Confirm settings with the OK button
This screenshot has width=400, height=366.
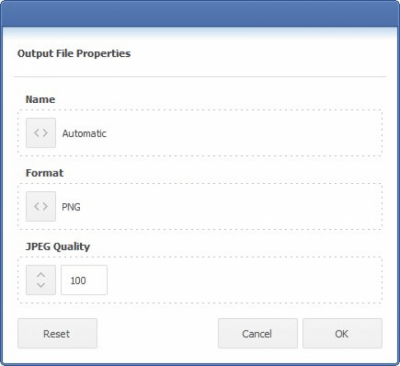342,333
